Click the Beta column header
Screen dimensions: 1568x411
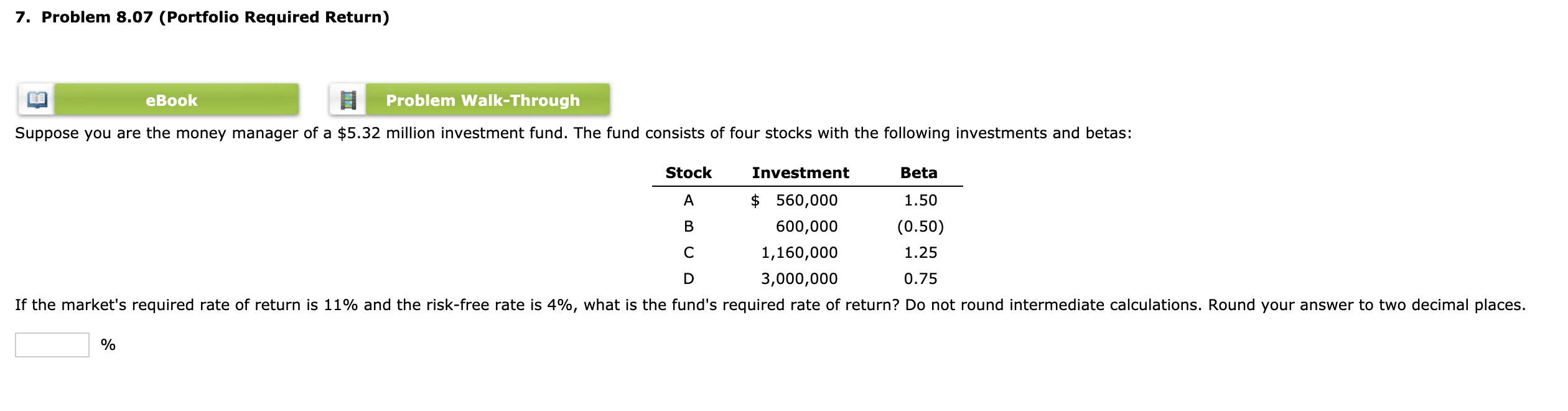pyautogui.click(x=919, y=172)
